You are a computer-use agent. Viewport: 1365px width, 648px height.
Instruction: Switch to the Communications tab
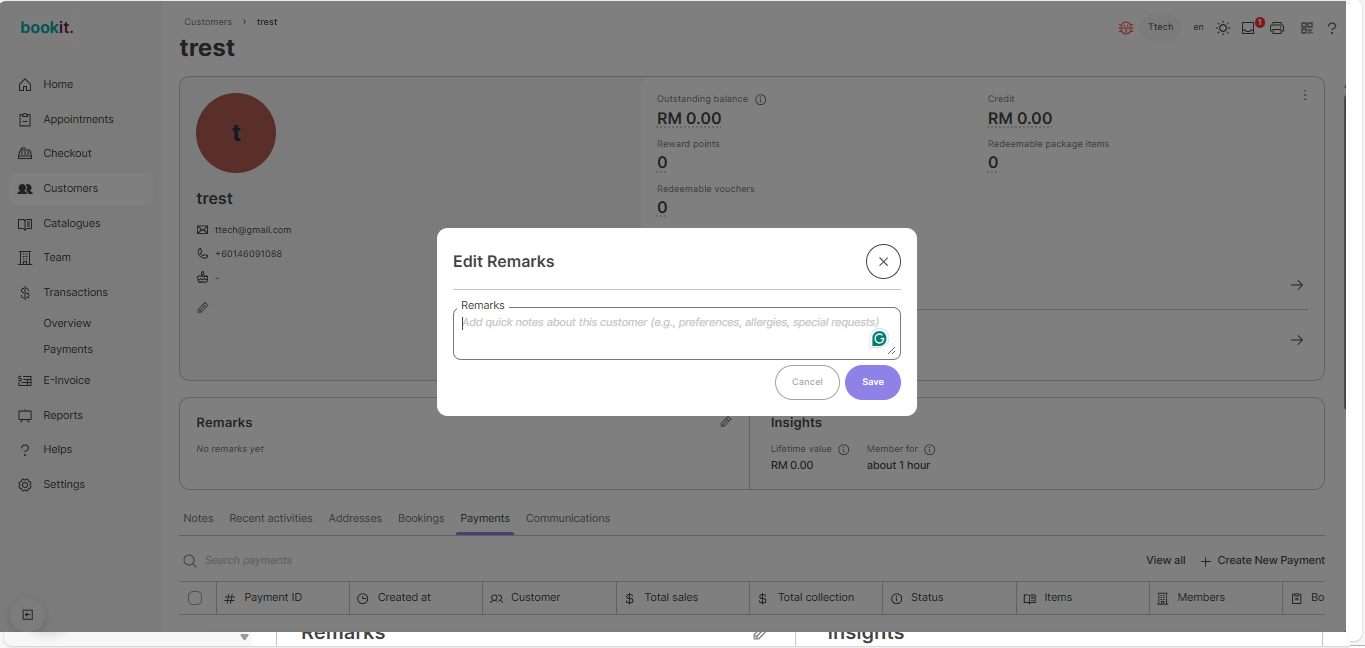click(567, 518)
